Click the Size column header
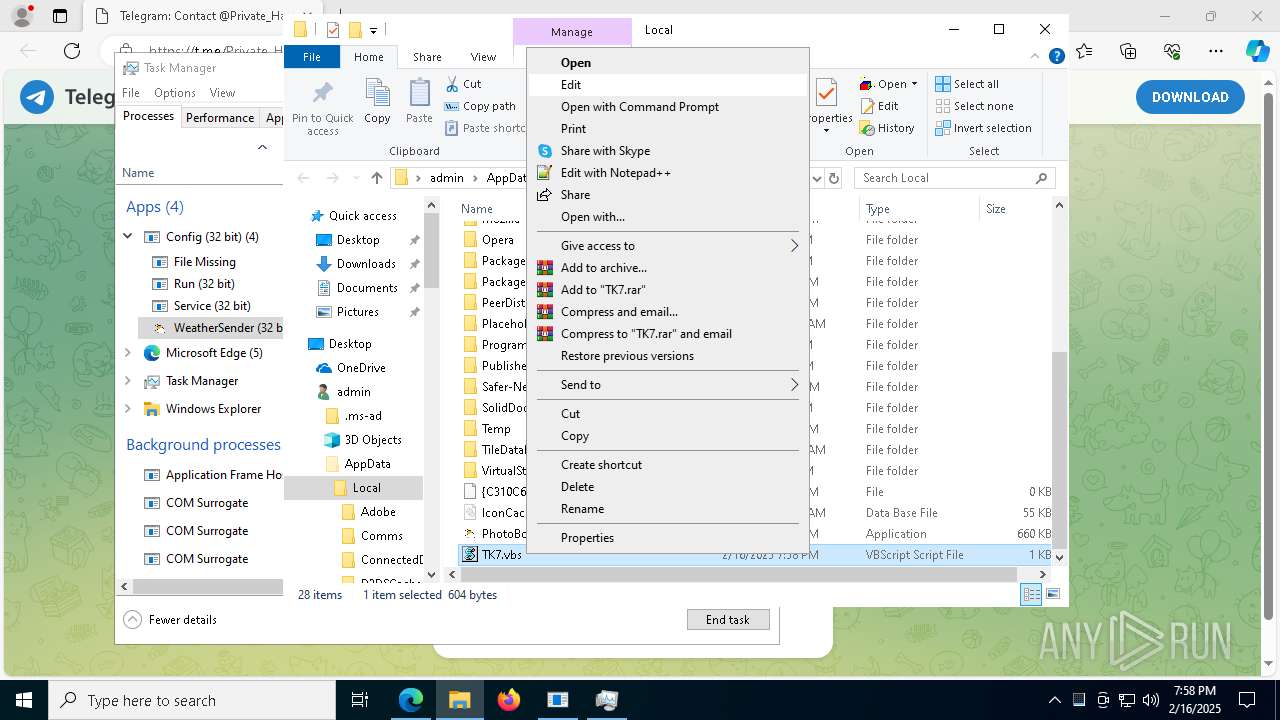Screen dimensions: 1280x720 coord(1015,209)
